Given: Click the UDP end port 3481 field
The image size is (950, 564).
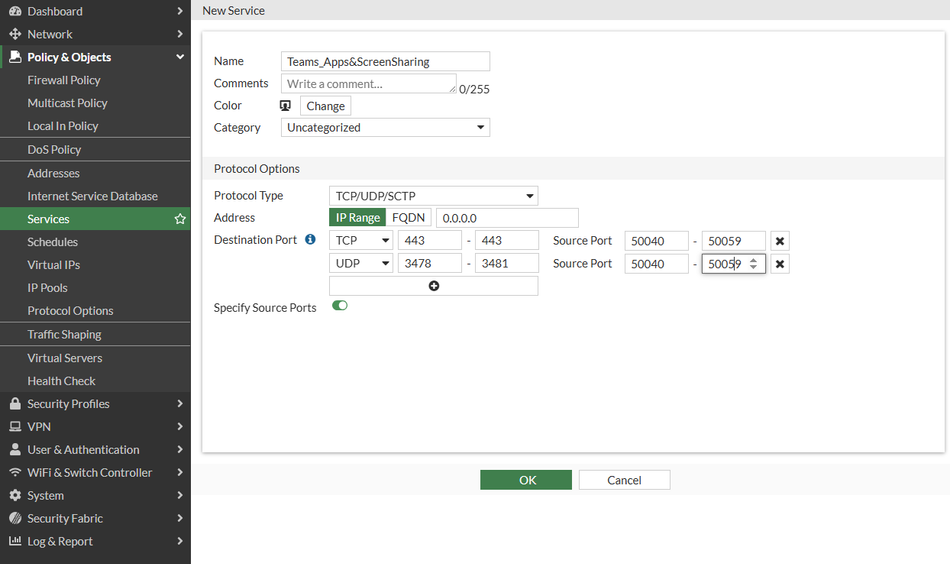Looking at the screenshot, I should tap(507, 264).
